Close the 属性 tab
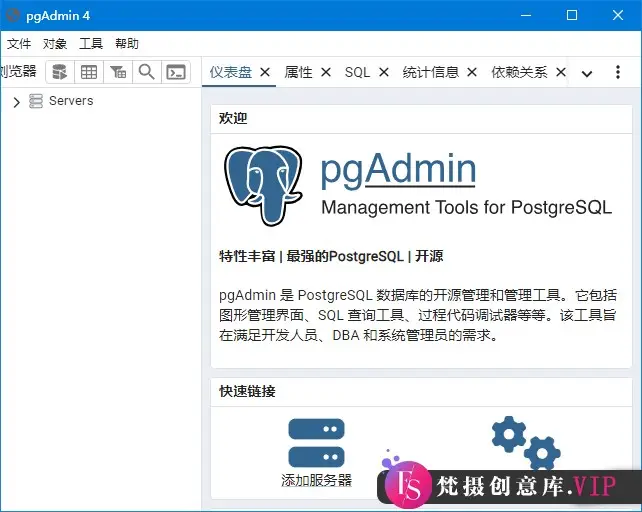Viewport: 642px width, 512px height. point(326,72)
